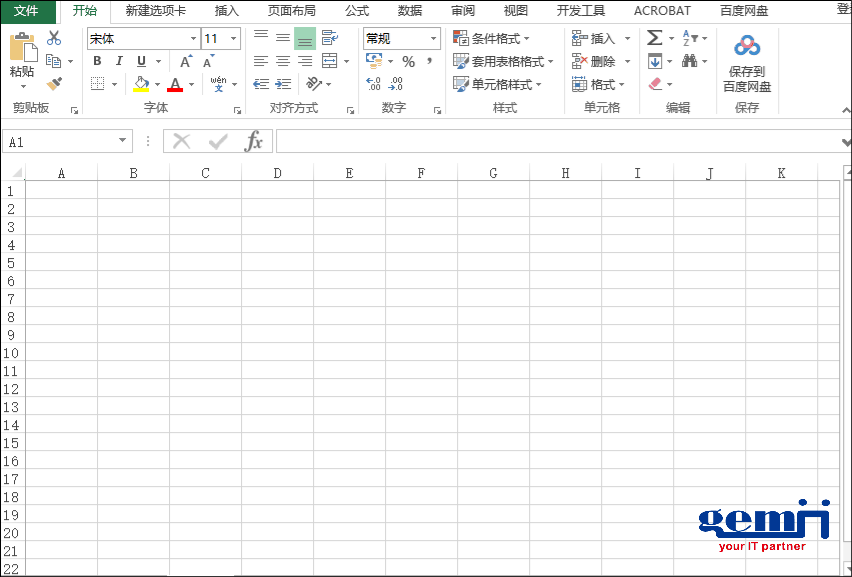Open the find and select binoculars icon
852x577 pixels.
[689, 61]
